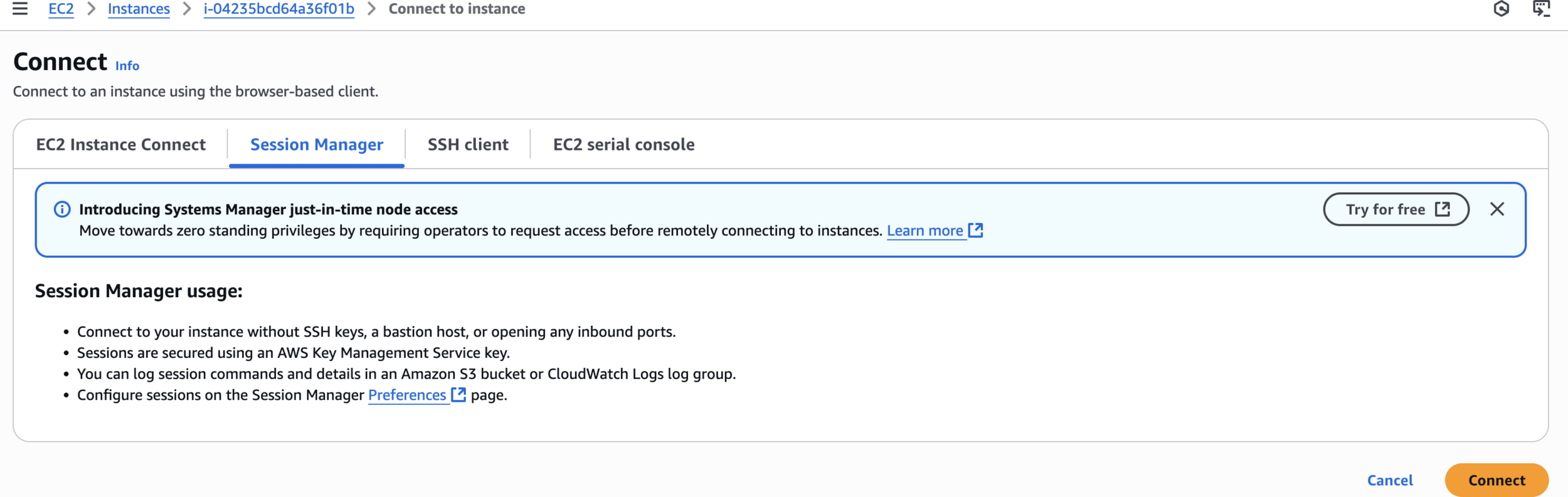Switch to EC2 Instance Connect tab
The width and height of the screenshot is (1568, 497).
click(121, 145)
